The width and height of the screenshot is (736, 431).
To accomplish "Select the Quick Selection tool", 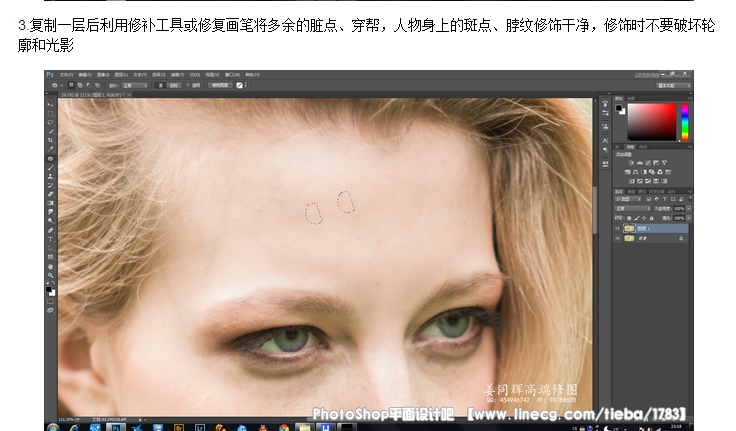I will (x=50, y=131).
